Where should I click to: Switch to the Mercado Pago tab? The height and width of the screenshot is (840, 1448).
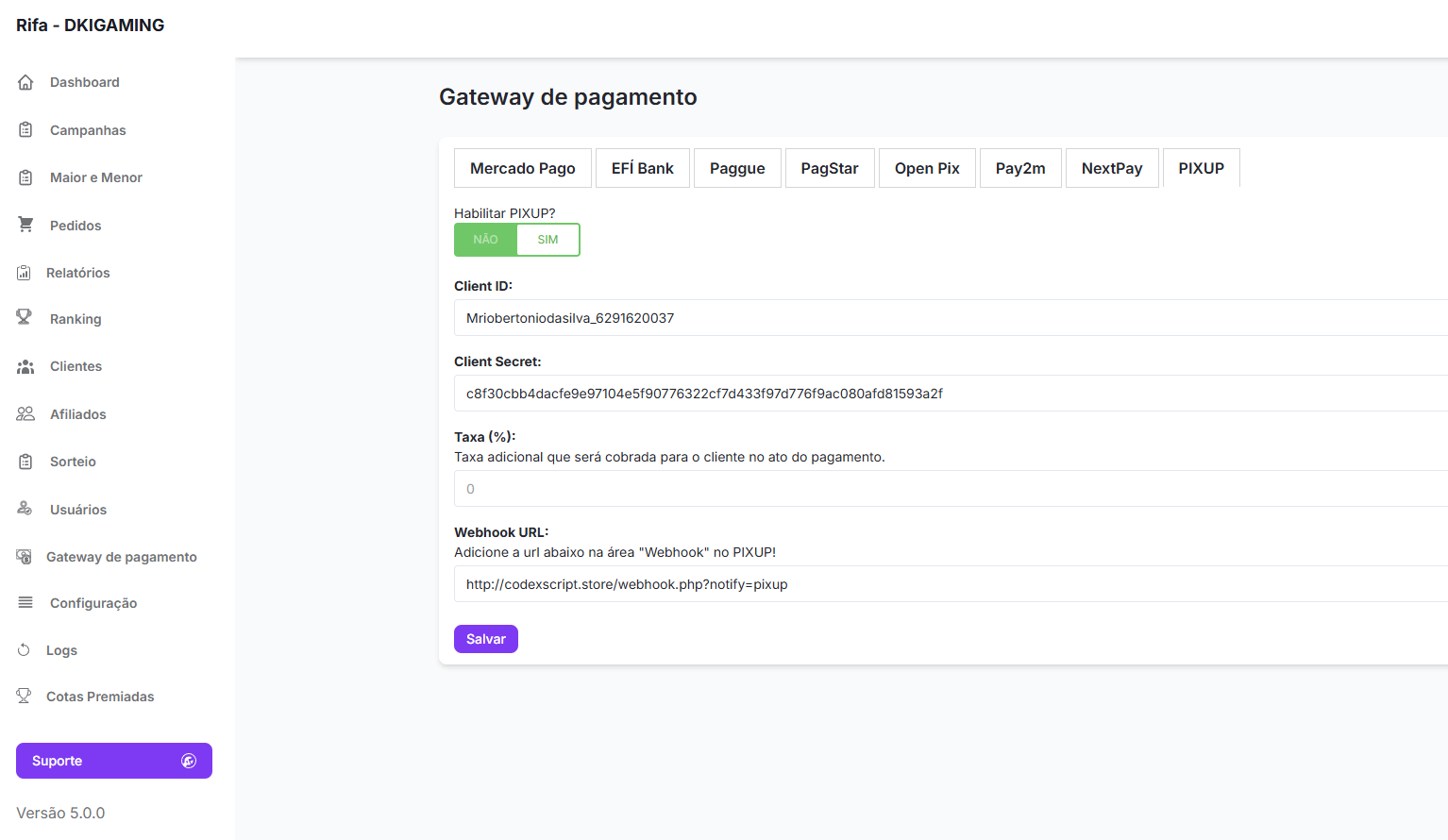click(x=522, y=168)
